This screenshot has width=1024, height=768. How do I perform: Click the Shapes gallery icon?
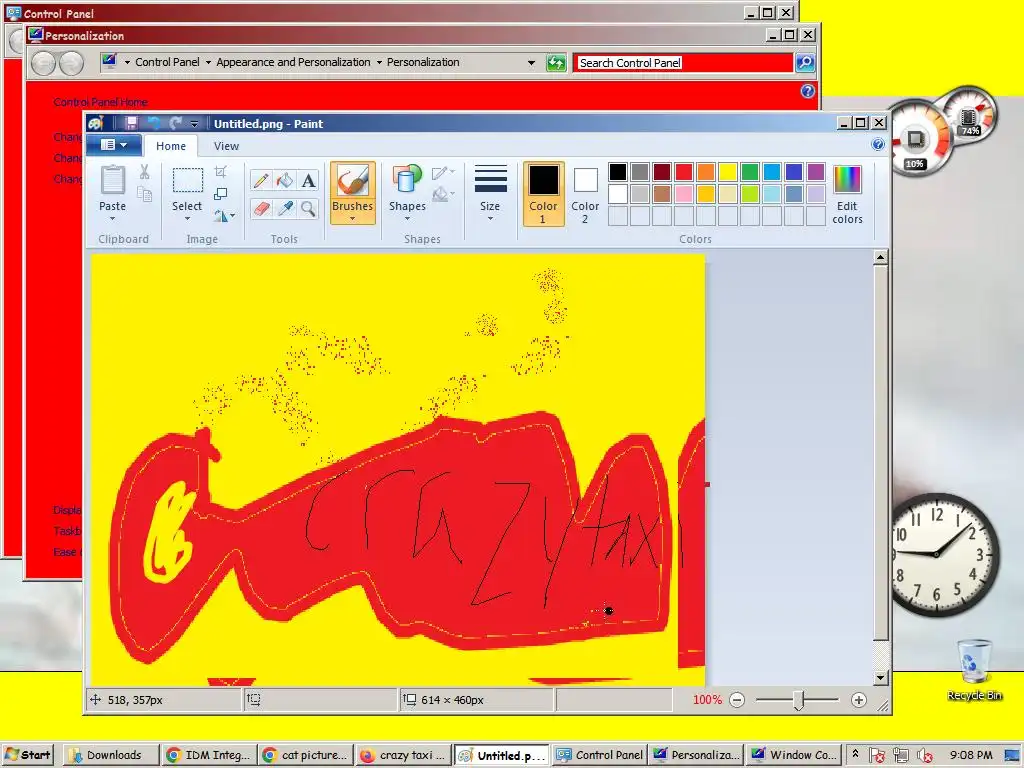(407, 179)
